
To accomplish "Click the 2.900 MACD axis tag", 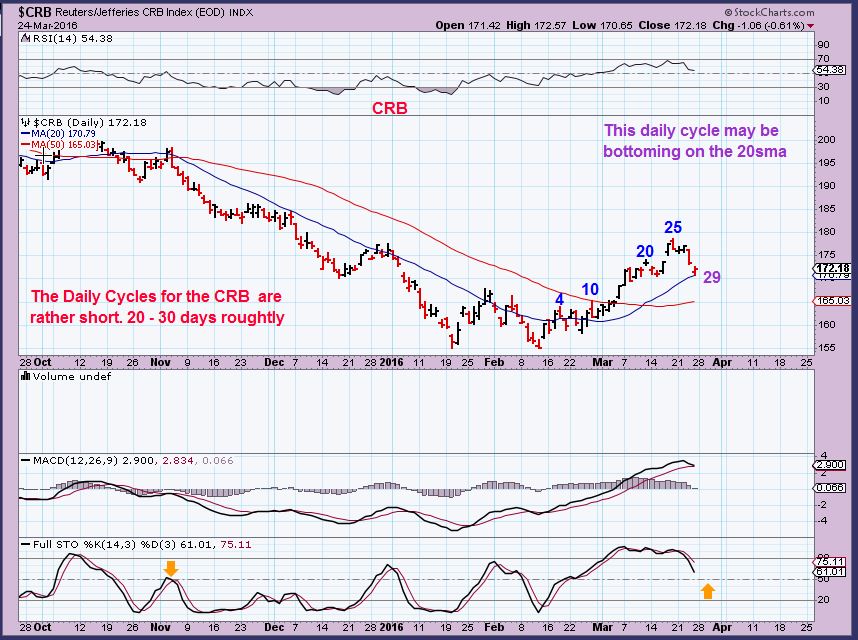I will click(x=830, y=465).
